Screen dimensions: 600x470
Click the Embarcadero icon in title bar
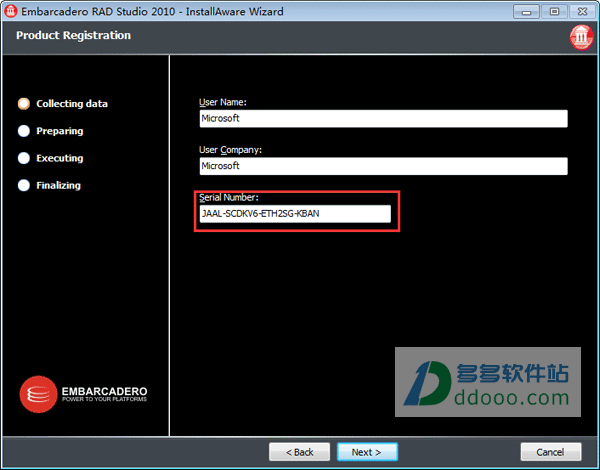10,11
